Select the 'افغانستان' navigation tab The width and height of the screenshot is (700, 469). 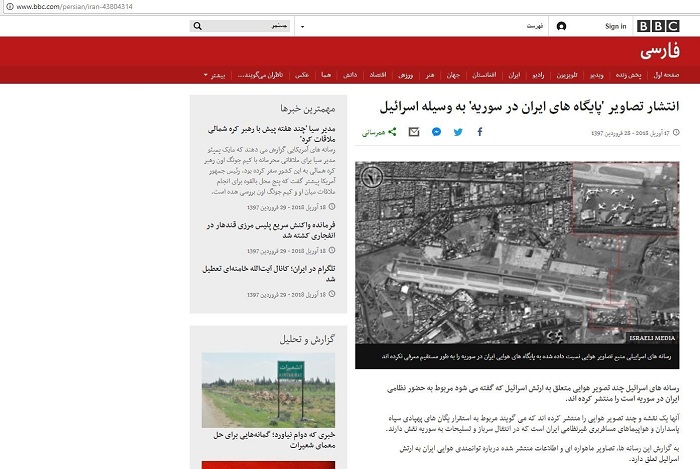[x=484, y=75]
